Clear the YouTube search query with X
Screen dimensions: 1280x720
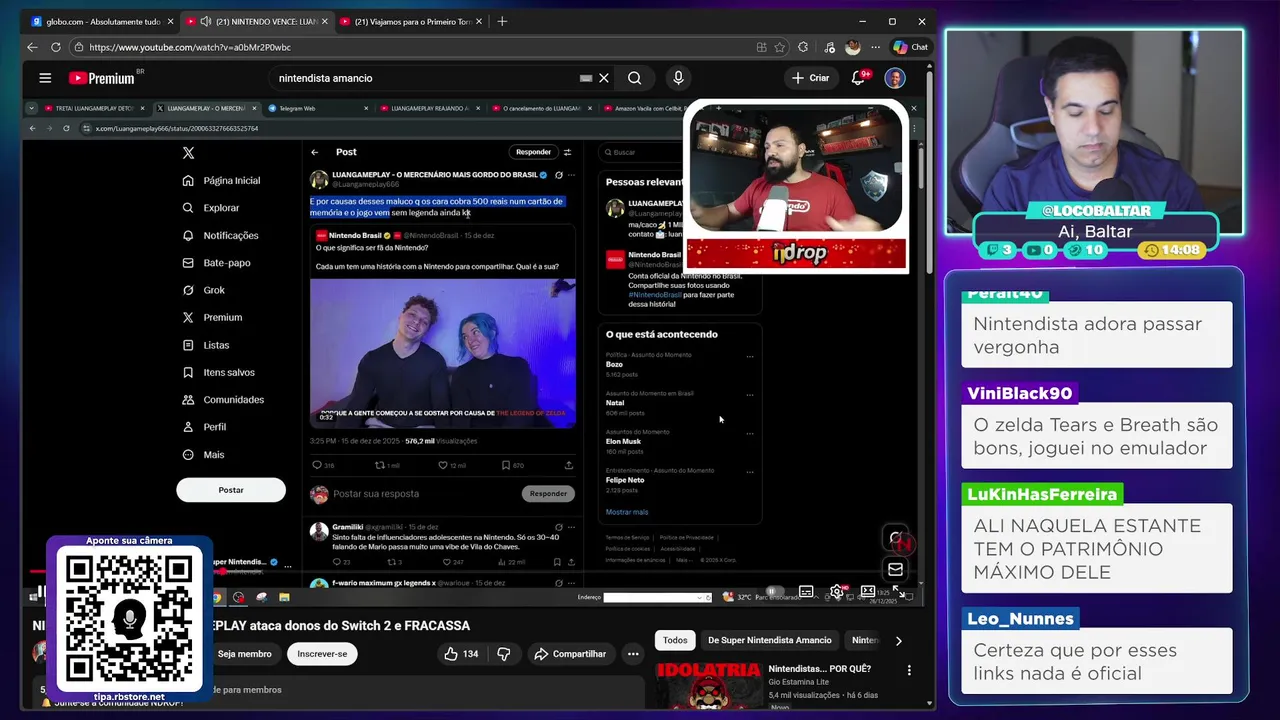click(x=604, y=78)
